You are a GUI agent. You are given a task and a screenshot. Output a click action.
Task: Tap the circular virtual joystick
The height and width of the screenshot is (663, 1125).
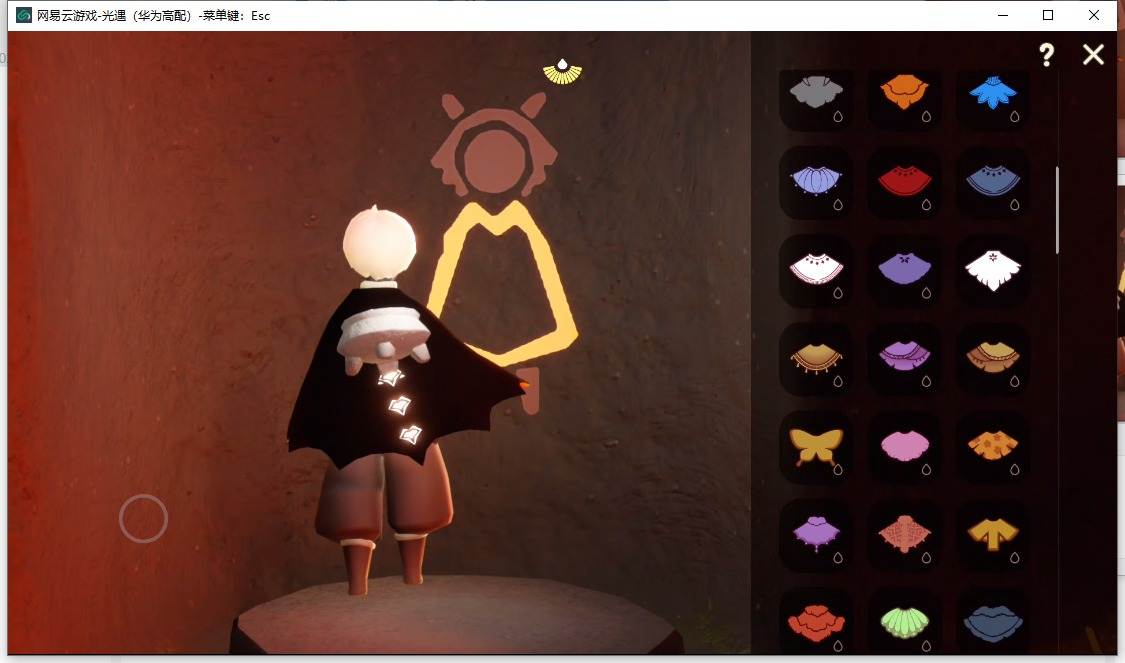tap(143, 518)
